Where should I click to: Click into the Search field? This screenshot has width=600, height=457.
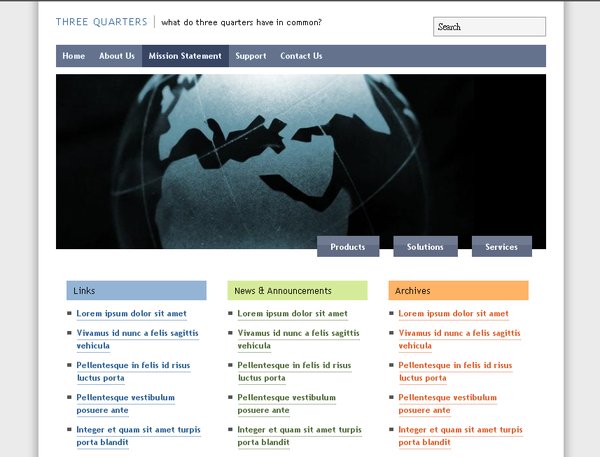489,27
